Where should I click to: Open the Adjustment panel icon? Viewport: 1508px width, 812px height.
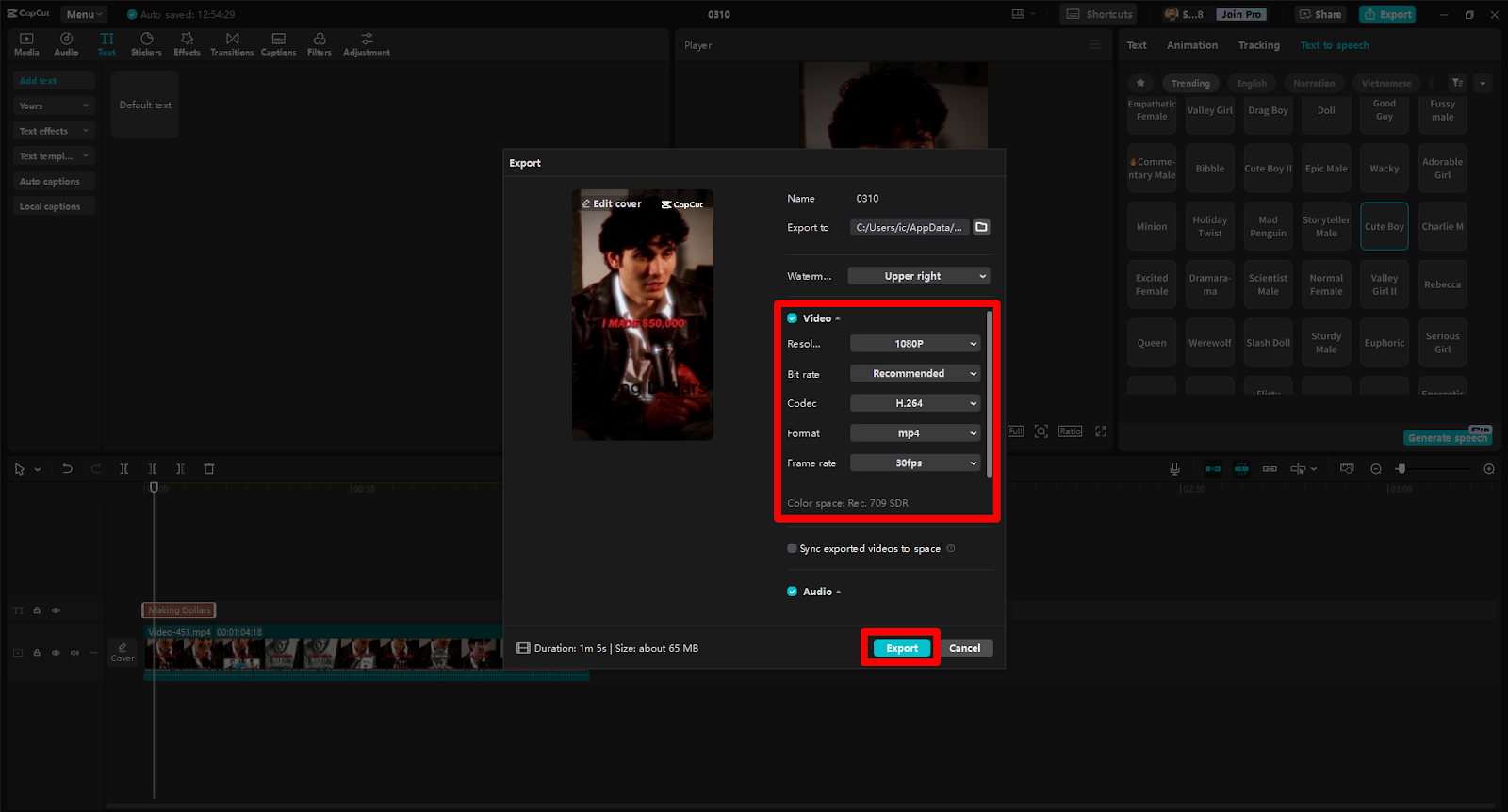click(x=367, y=43)
